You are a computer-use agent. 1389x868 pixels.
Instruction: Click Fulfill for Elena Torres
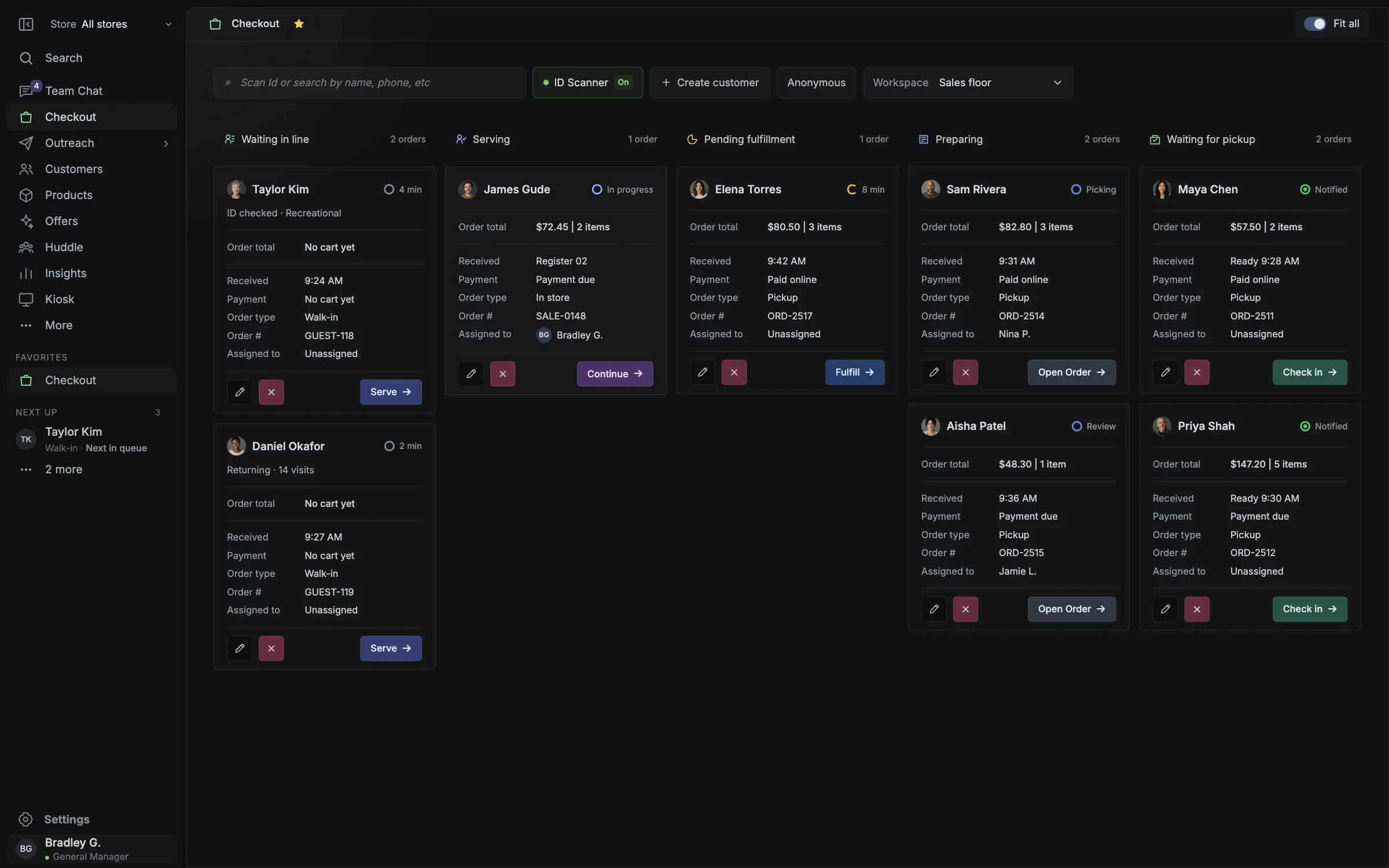(x=855, y=372)
